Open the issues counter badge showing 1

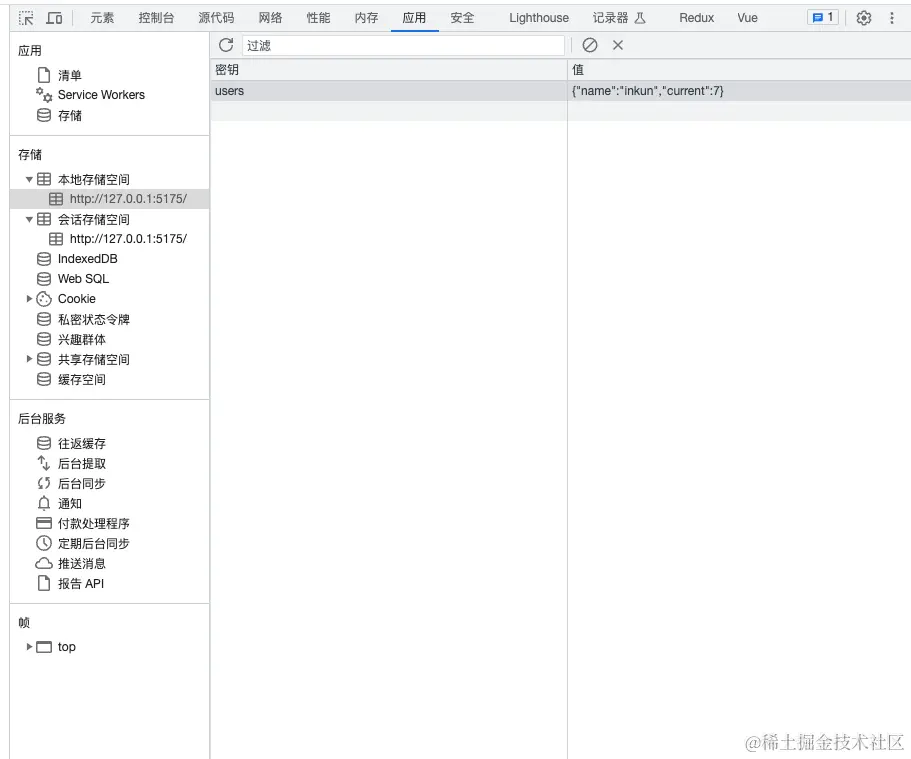[823, 17]
